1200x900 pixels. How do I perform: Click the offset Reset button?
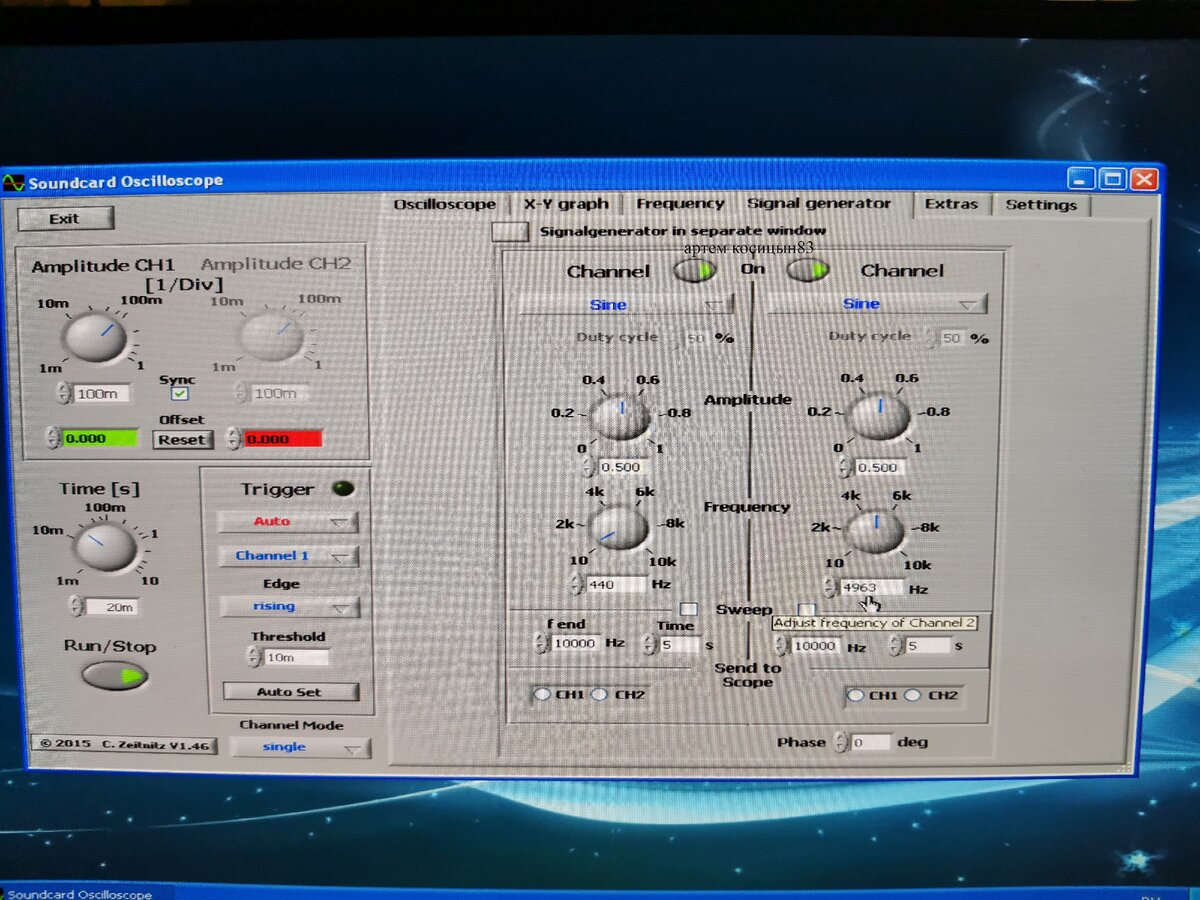(182, 439)
